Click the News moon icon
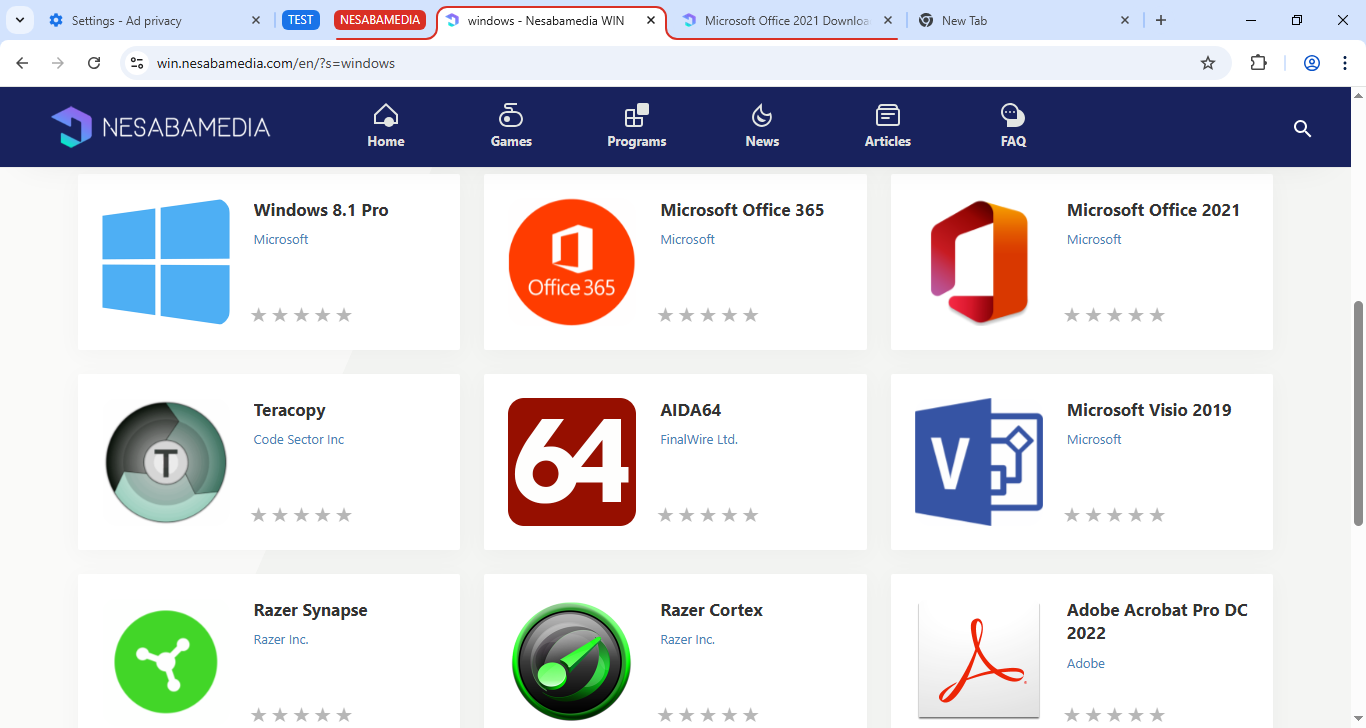 coord(762,115)
